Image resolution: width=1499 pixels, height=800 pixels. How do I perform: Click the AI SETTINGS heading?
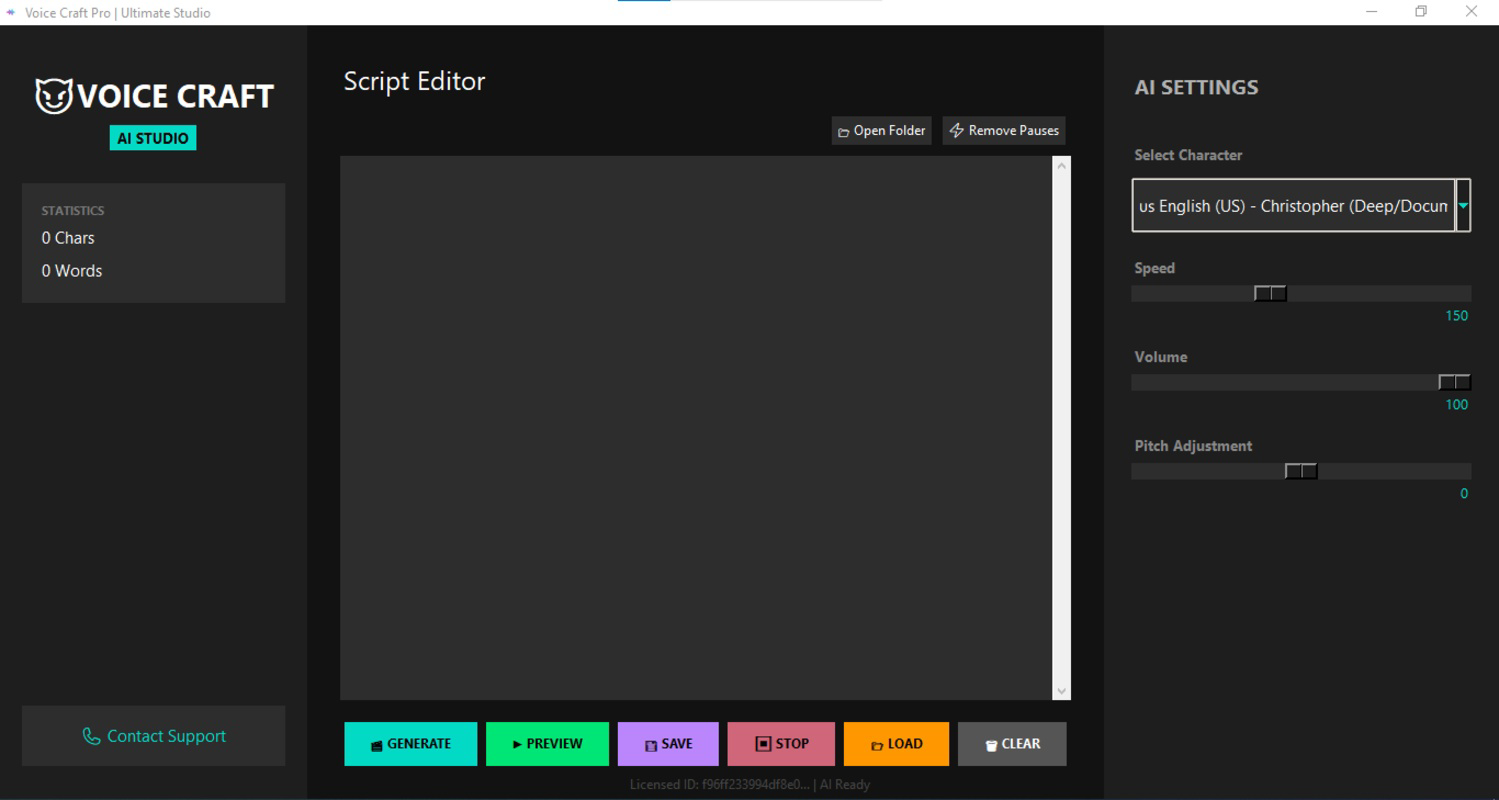pyautogui.click(x=1196, y=88)
